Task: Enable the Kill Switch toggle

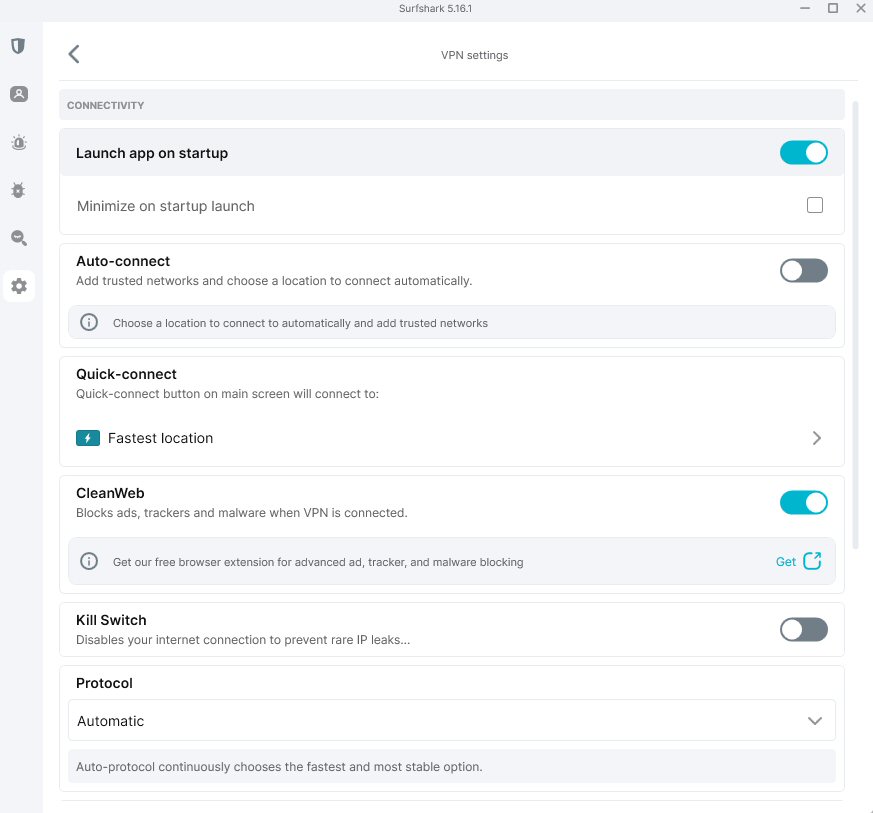Action: click(x=803, y=629)
